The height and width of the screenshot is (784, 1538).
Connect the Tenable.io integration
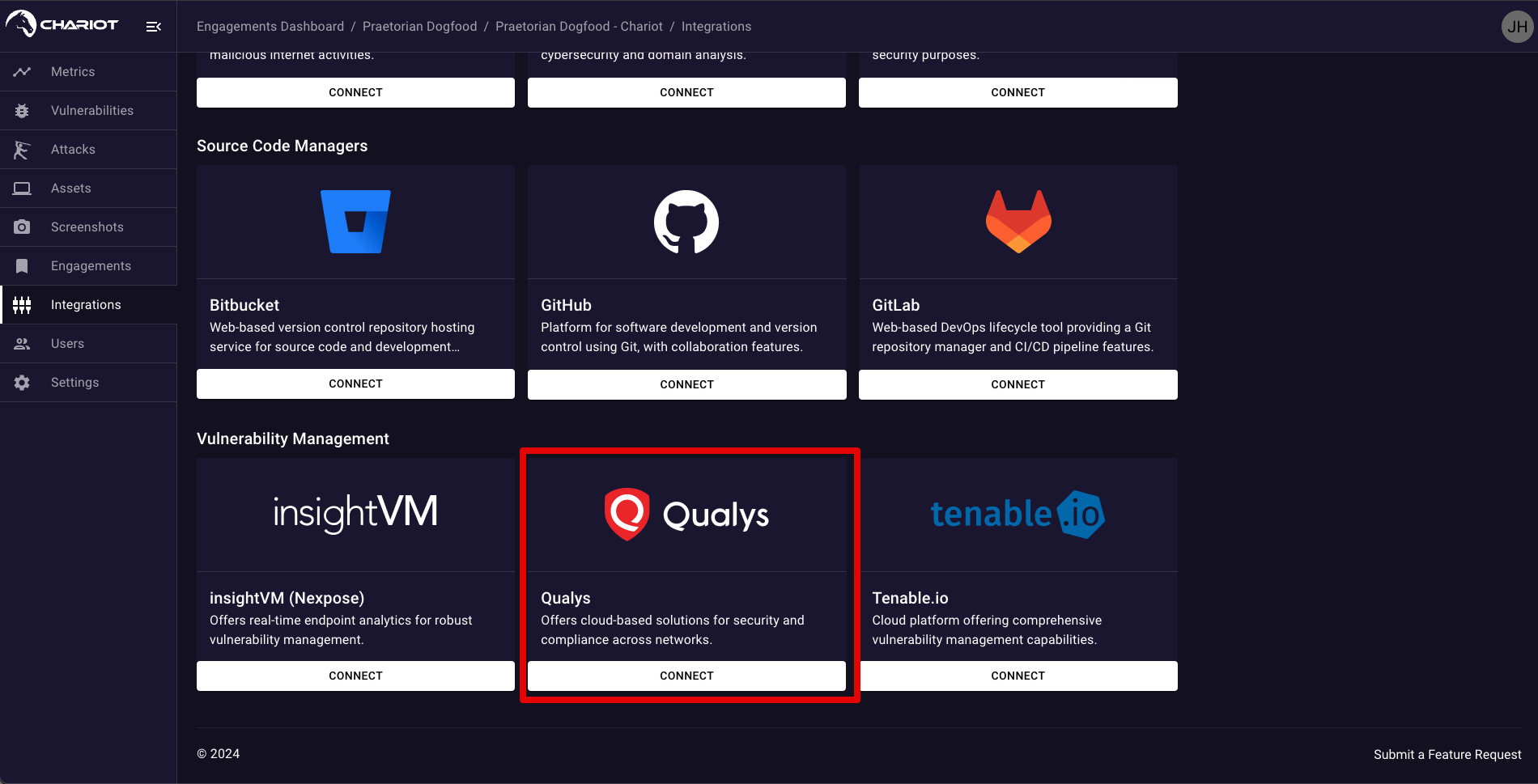pyautogui.click(x=1018, y=676)
